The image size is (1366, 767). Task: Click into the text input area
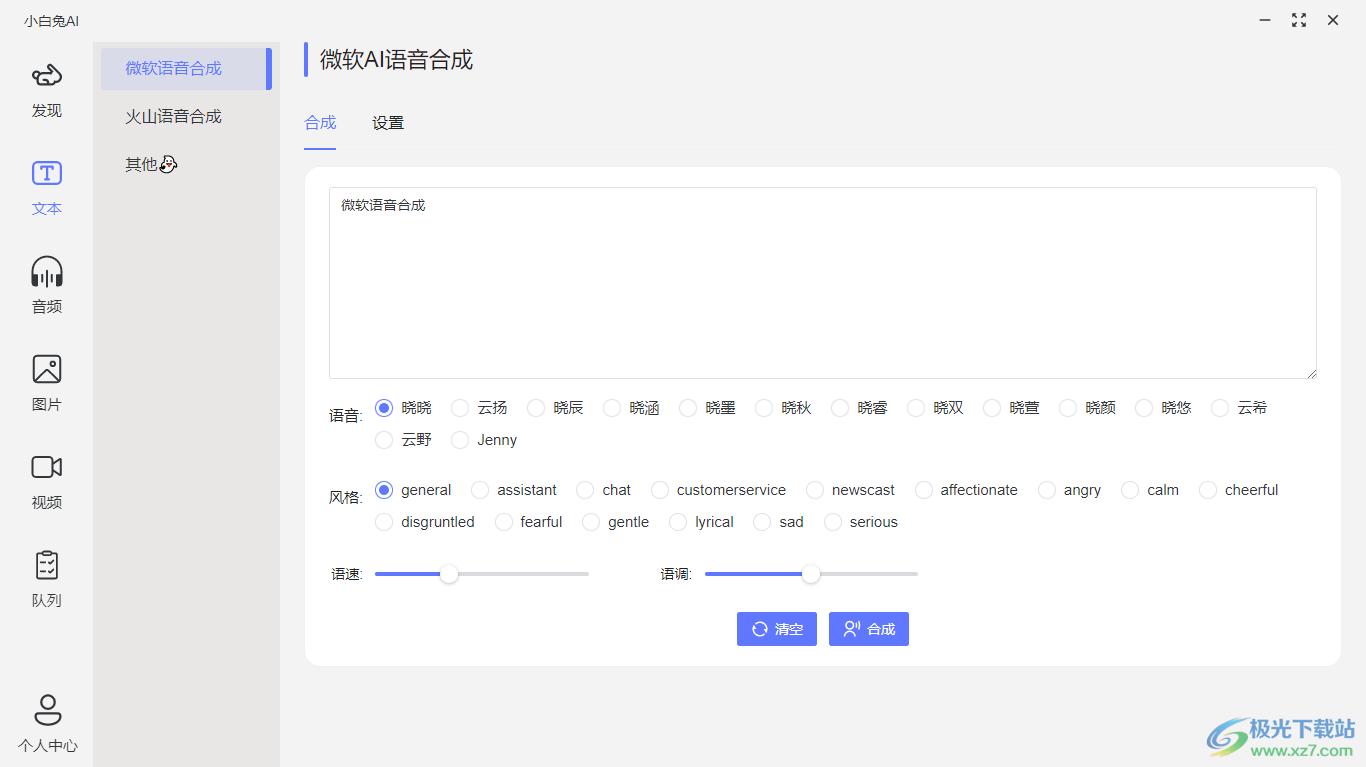[x=823, y=283]
